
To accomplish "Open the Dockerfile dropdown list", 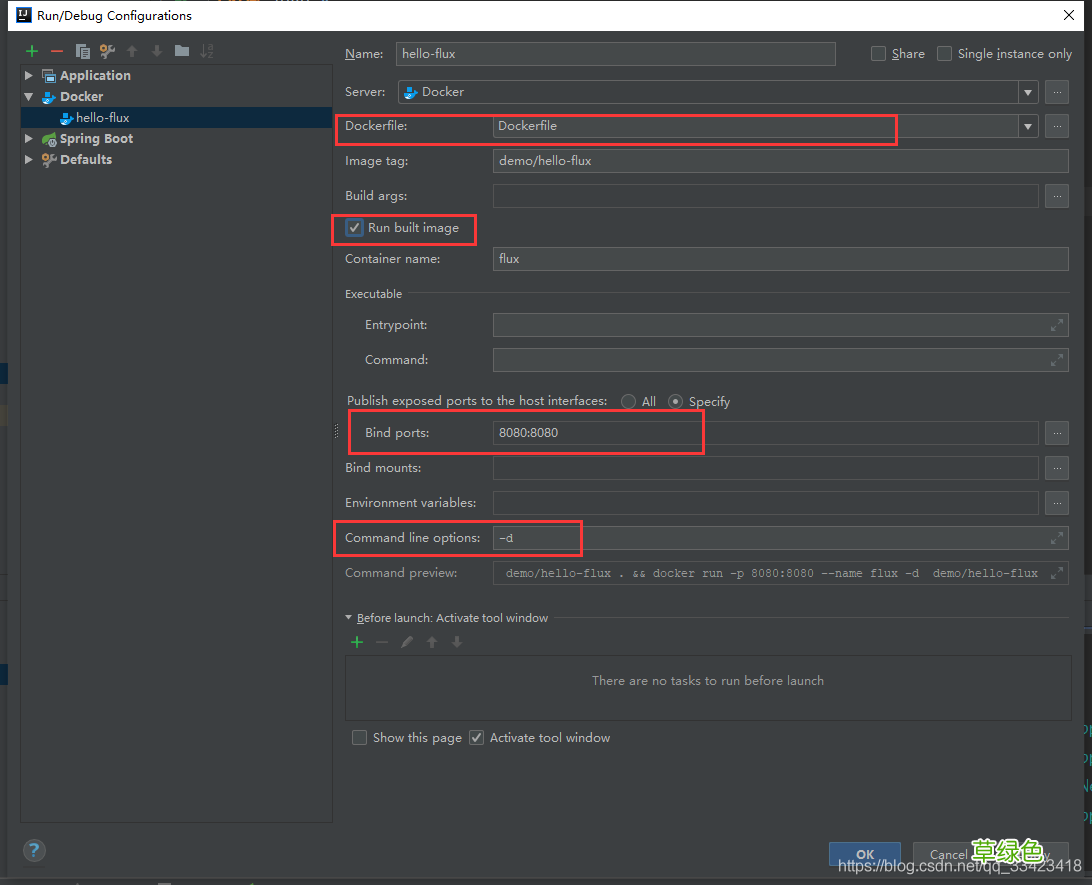I will click(1028, 126).
